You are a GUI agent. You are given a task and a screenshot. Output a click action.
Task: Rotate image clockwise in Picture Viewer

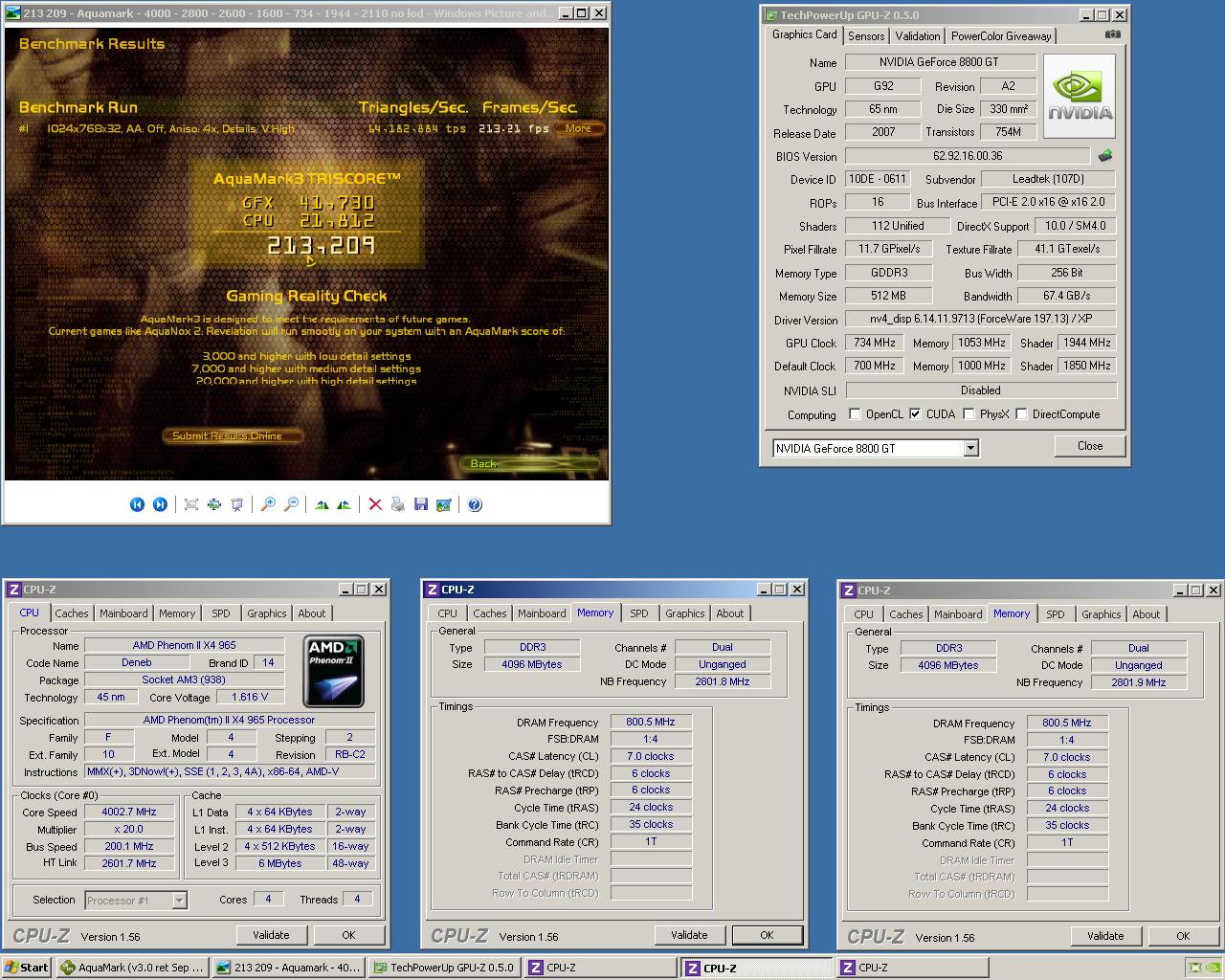tap(322, 504)
